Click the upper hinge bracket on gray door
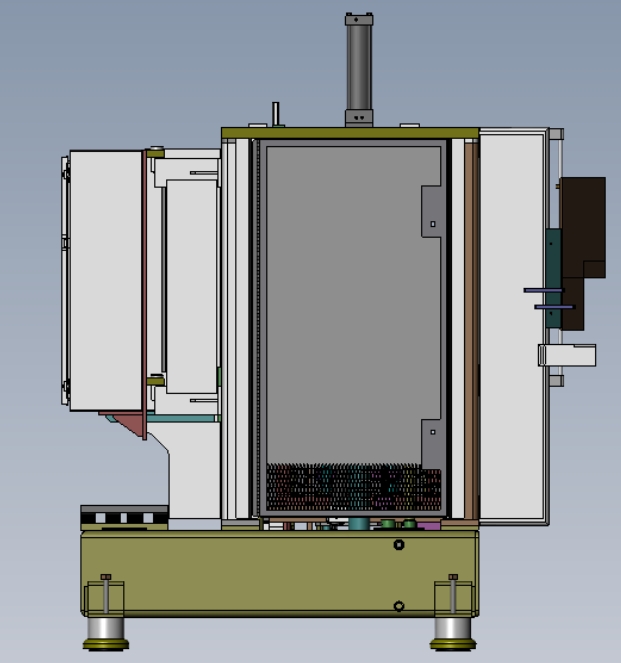The image size is (621, 663). (x=432, y=211)
